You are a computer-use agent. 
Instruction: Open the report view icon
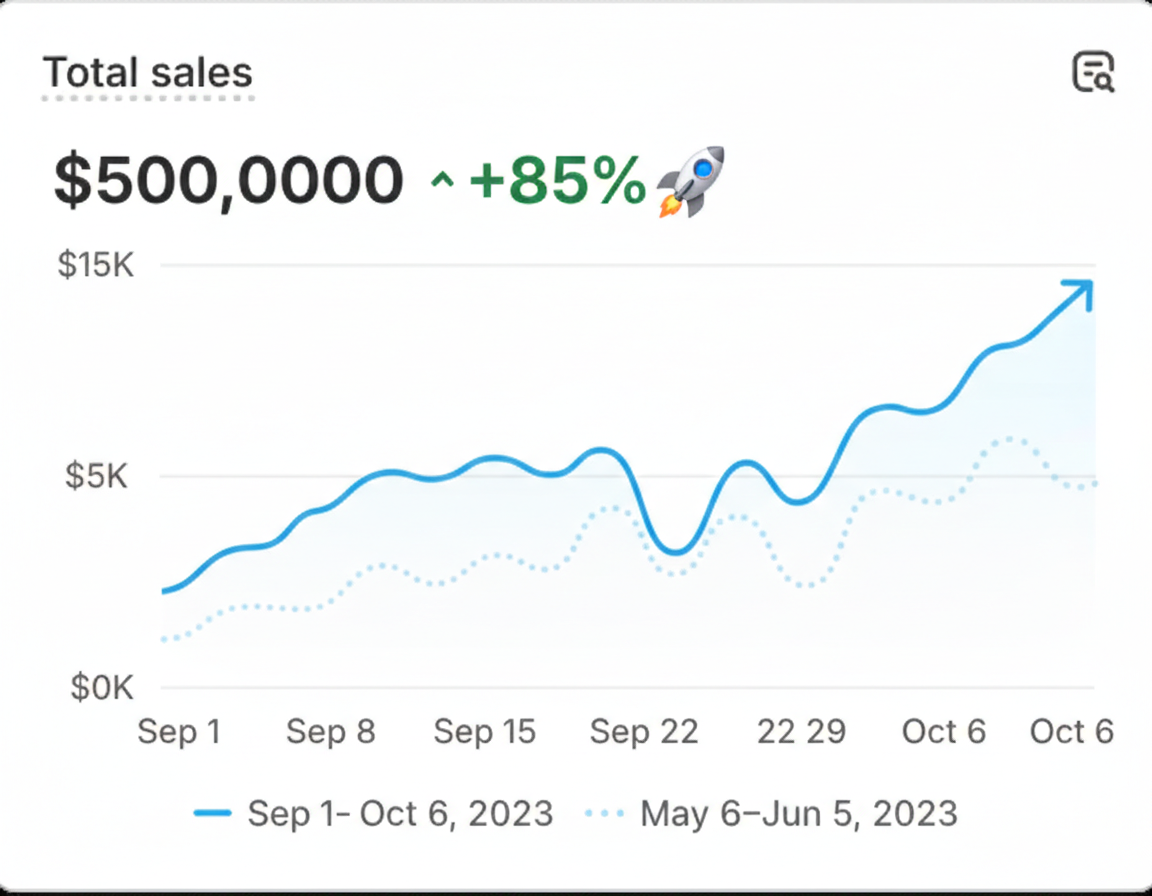coord(1093,73)
